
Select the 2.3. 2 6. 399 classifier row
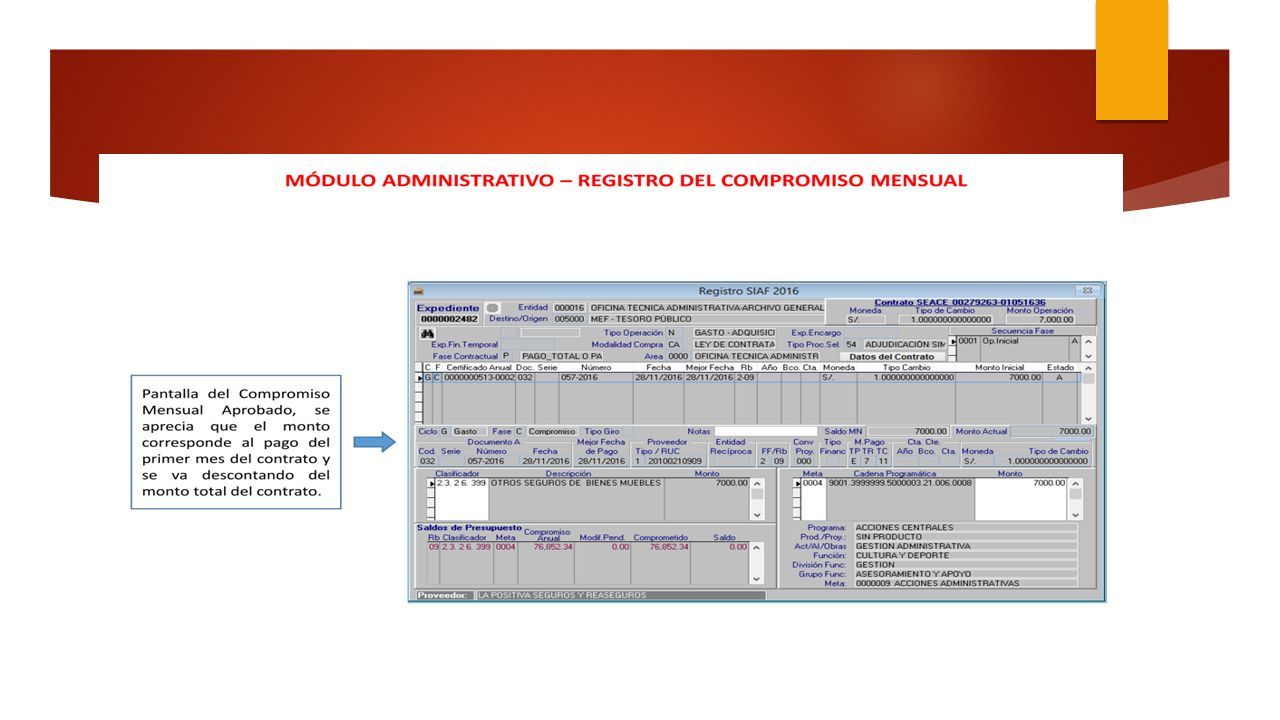pyautogui.click(x=461, y=483)
